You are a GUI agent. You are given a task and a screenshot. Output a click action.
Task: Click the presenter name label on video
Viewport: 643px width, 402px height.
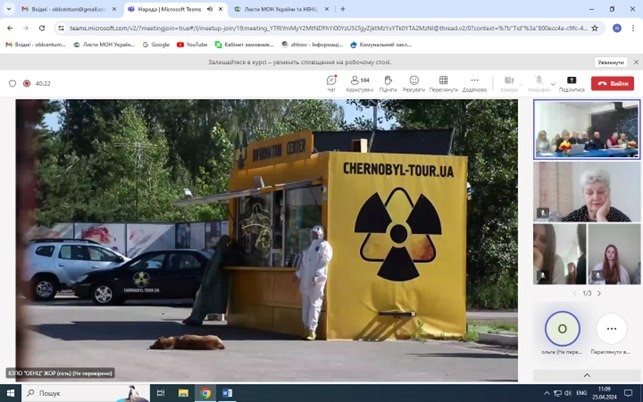60,373
